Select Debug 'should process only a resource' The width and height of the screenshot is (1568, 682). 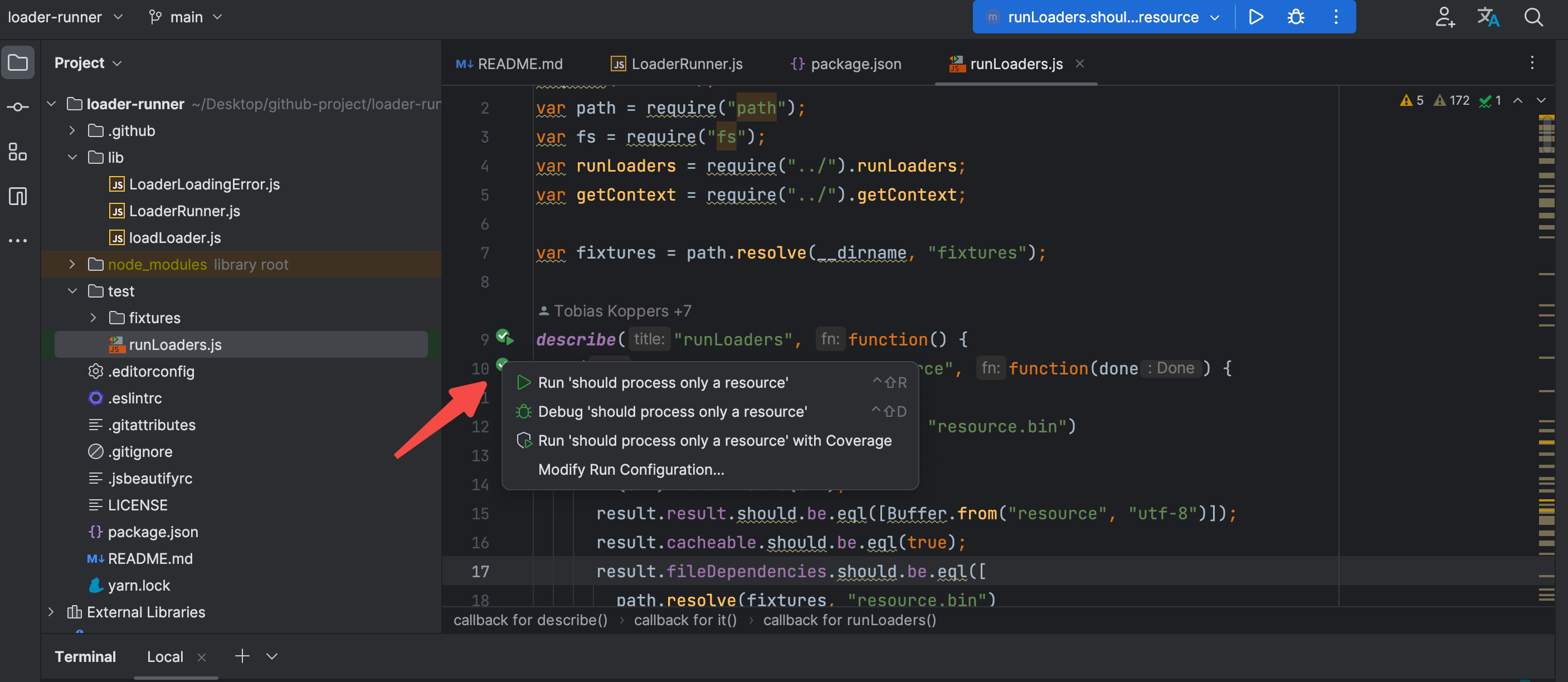pos(672,412)
